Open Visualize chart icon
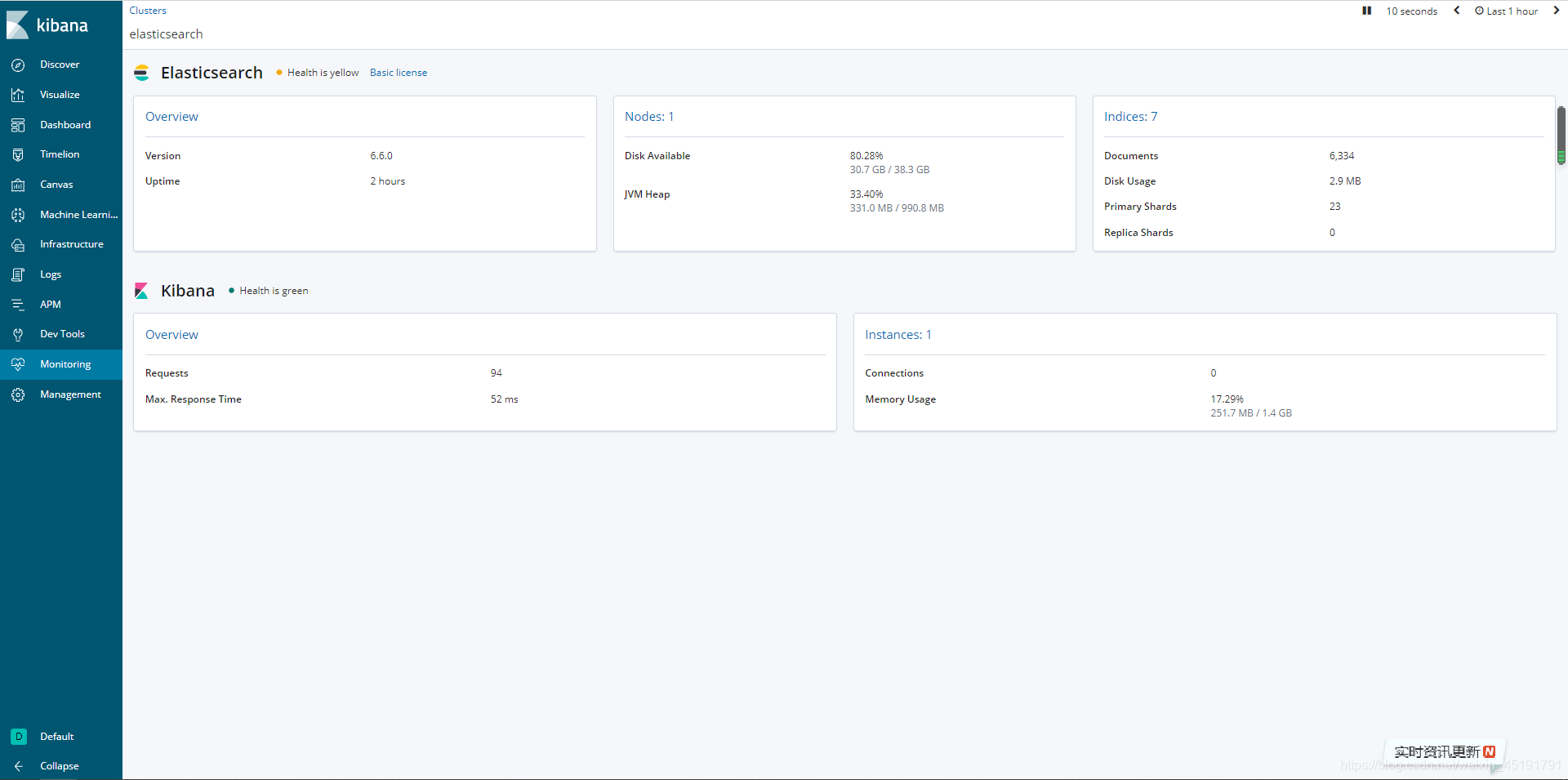 [x=18, y=95]
